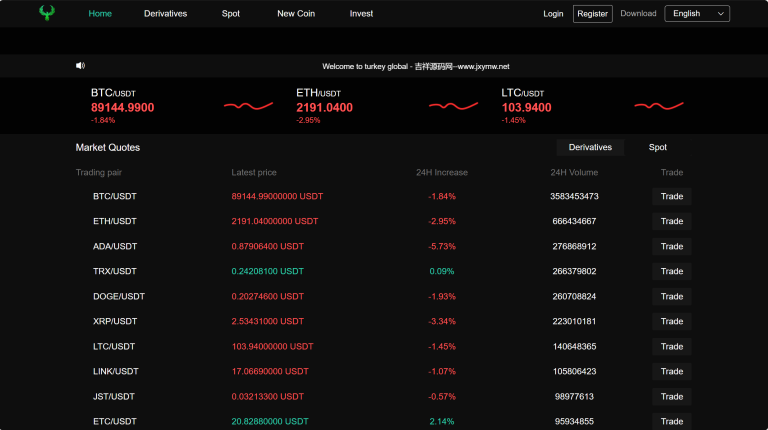
Task: Go to the Home menu
Action: [x=100, y=14]
